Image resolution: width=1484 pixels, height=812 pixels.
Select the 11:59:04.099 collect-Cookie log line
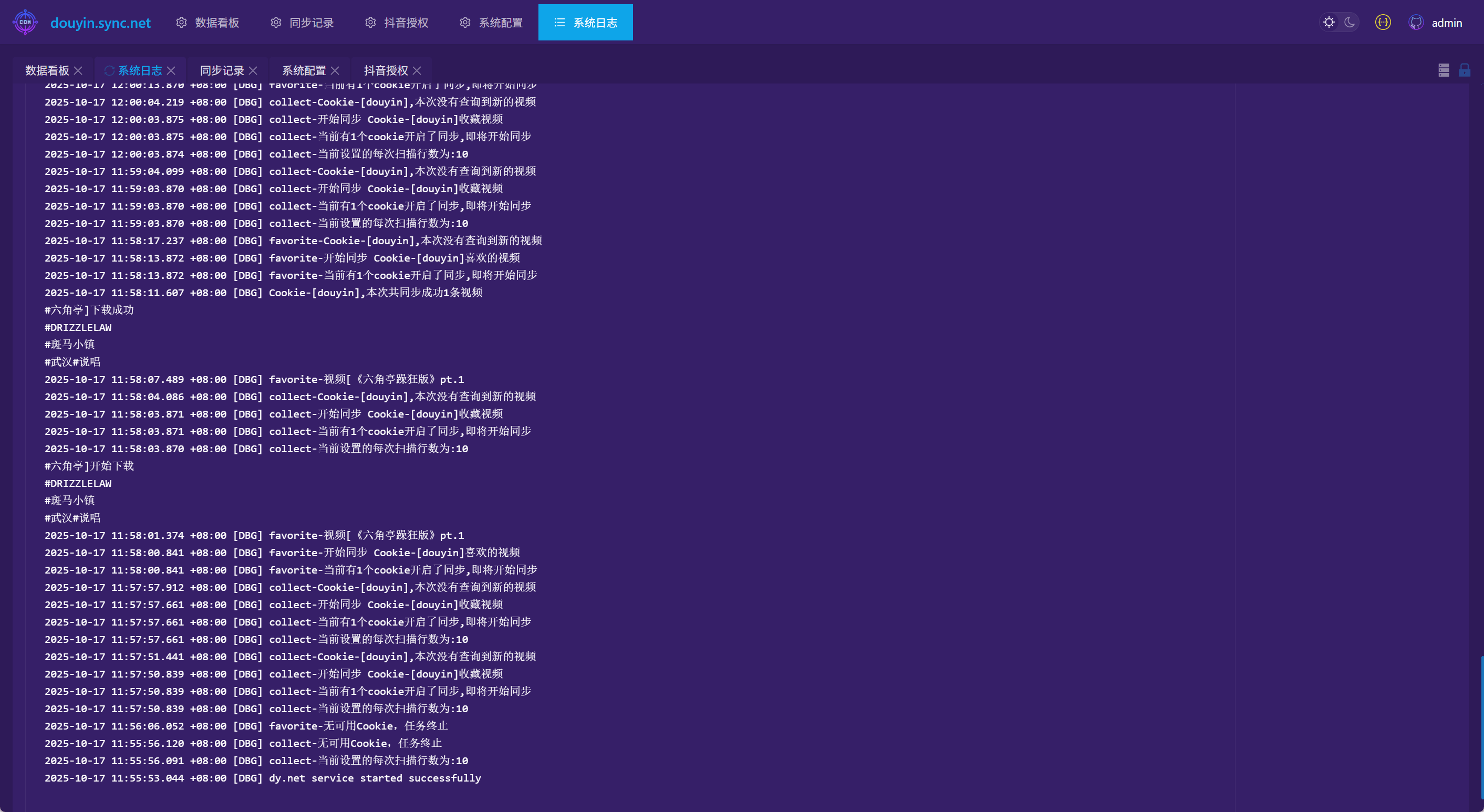[x=290, y=171]
